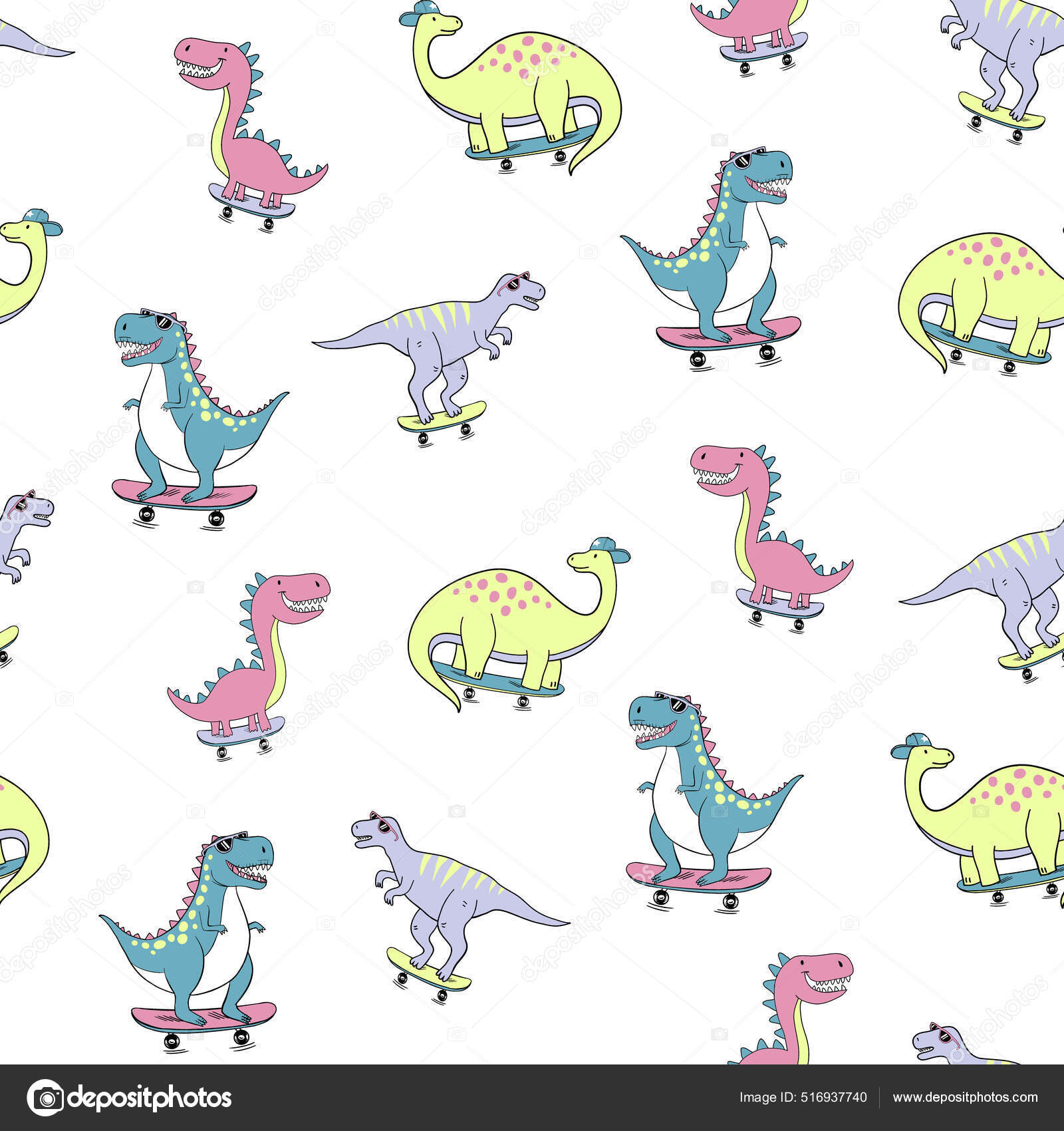Image resolution: width=1064 pixels, height=1131 pixels.
Task: Select the bottom-left blue T-Rex on pink skateboard
Action: point(213,931)
